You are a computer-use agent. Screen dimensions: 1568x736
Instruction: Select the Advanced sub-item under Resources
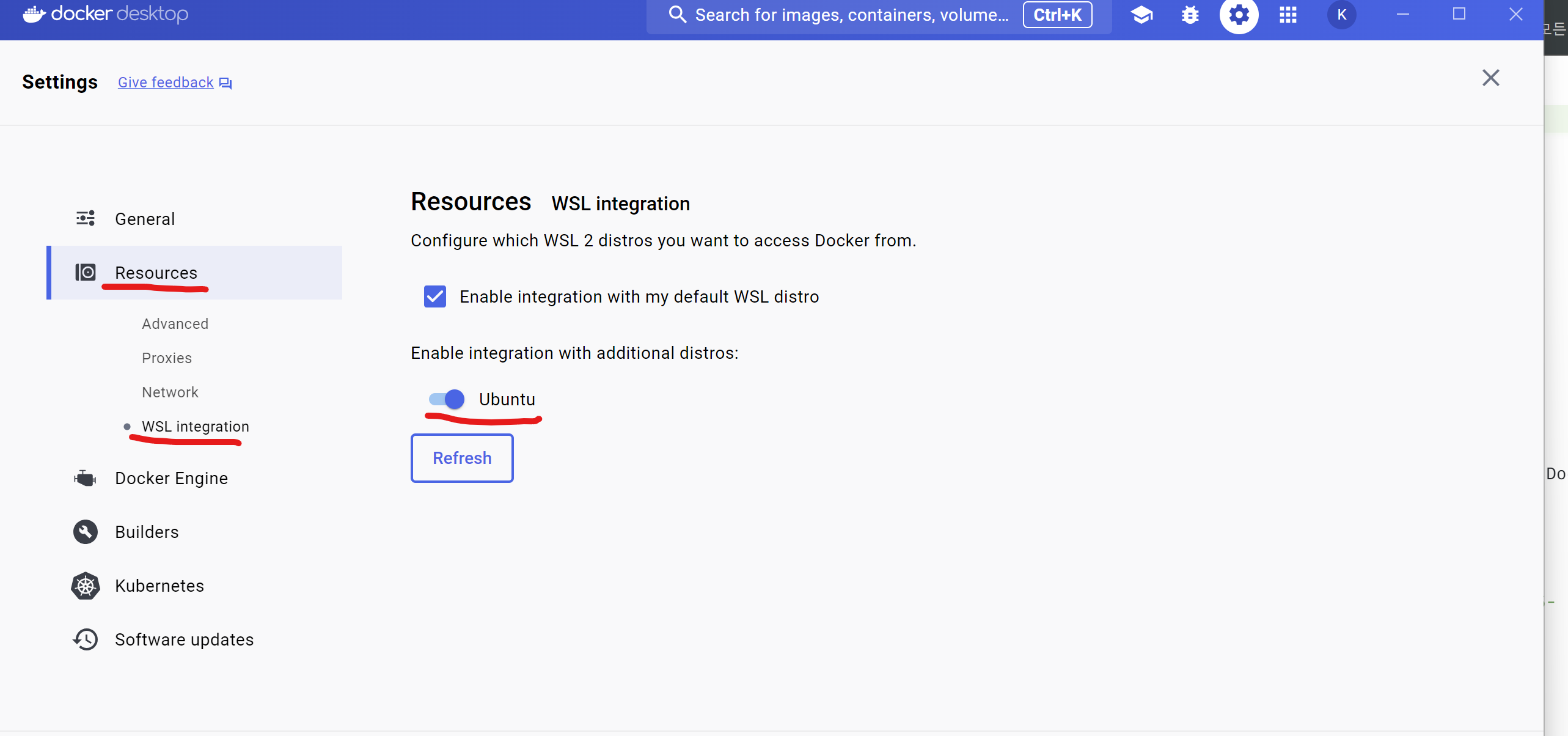coord(175,324)
